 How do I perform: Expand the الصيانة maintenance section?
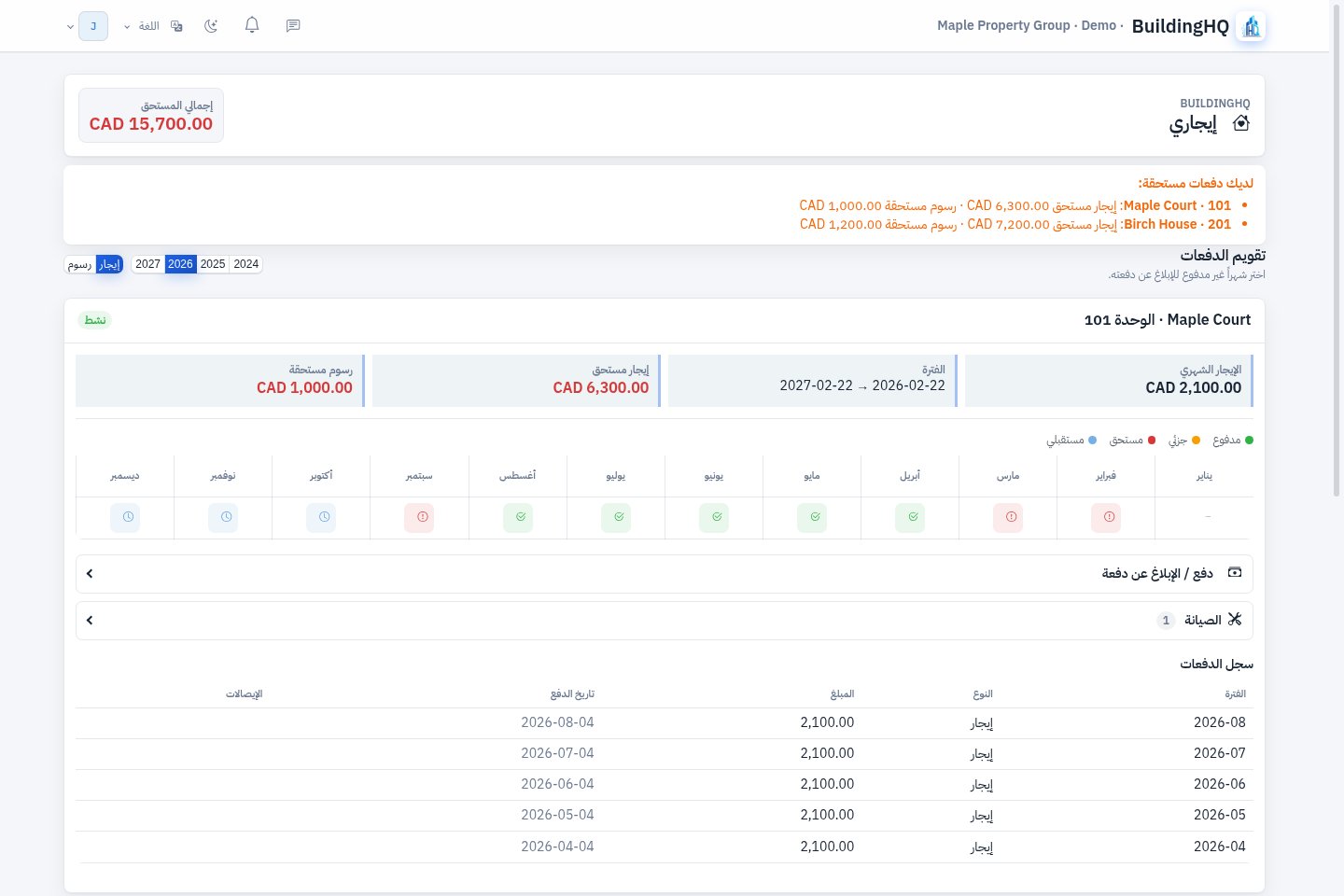pos(665,621)
